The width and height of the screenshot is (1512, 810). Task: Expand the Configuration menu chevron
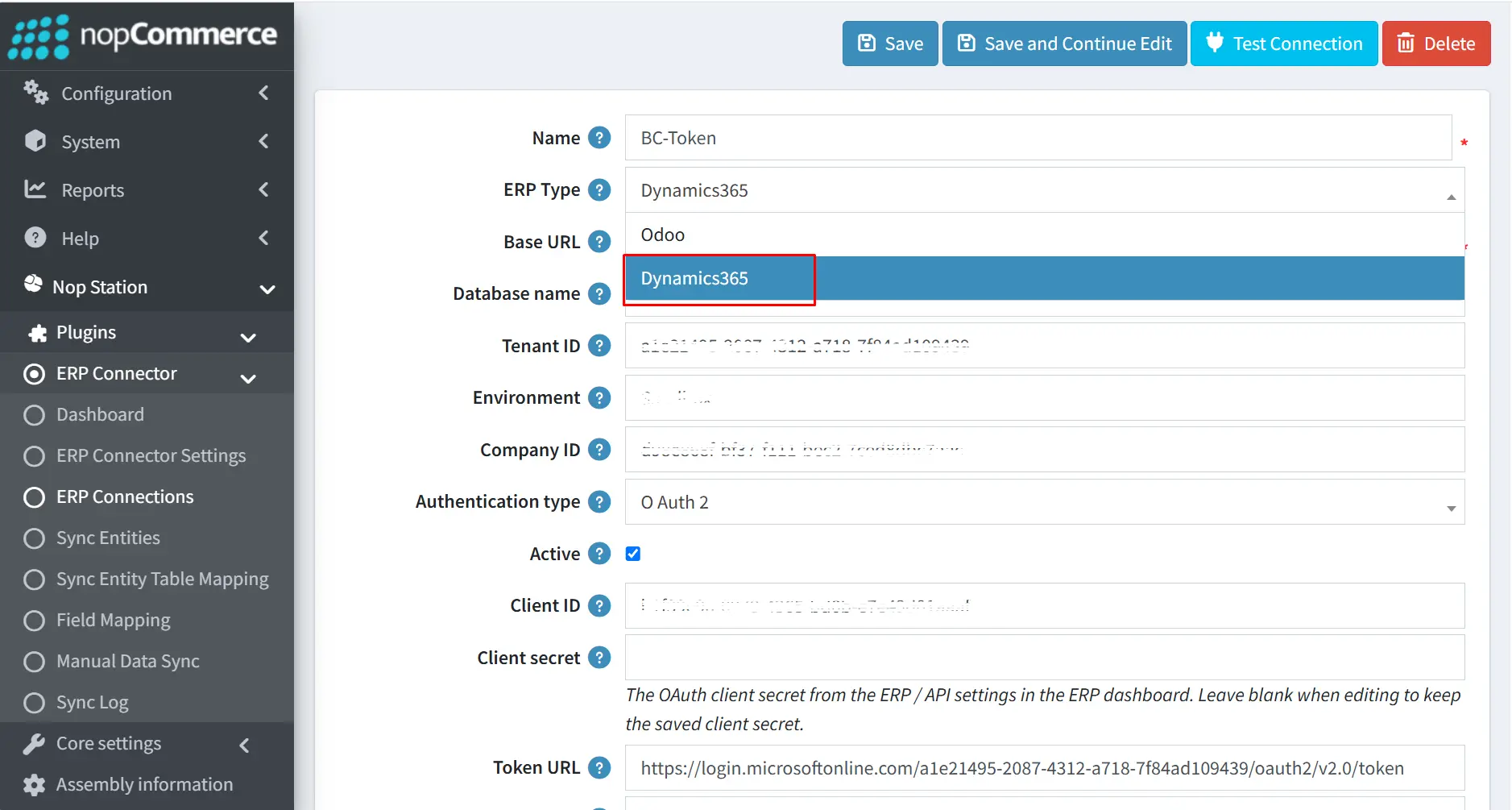263,93
